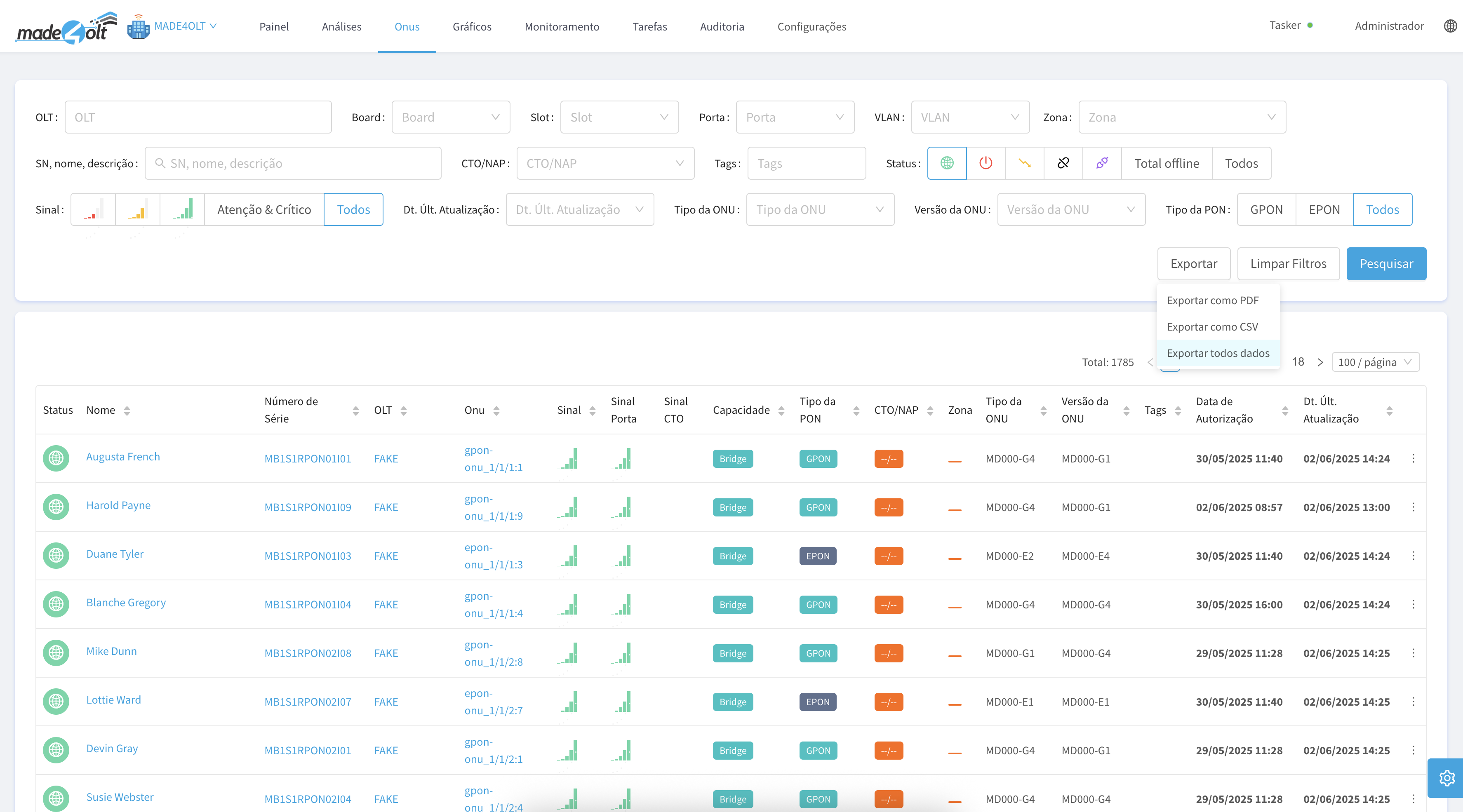Click the OLT input field
This screenshot has height=812, width=1463.
(x=198, y=117)
